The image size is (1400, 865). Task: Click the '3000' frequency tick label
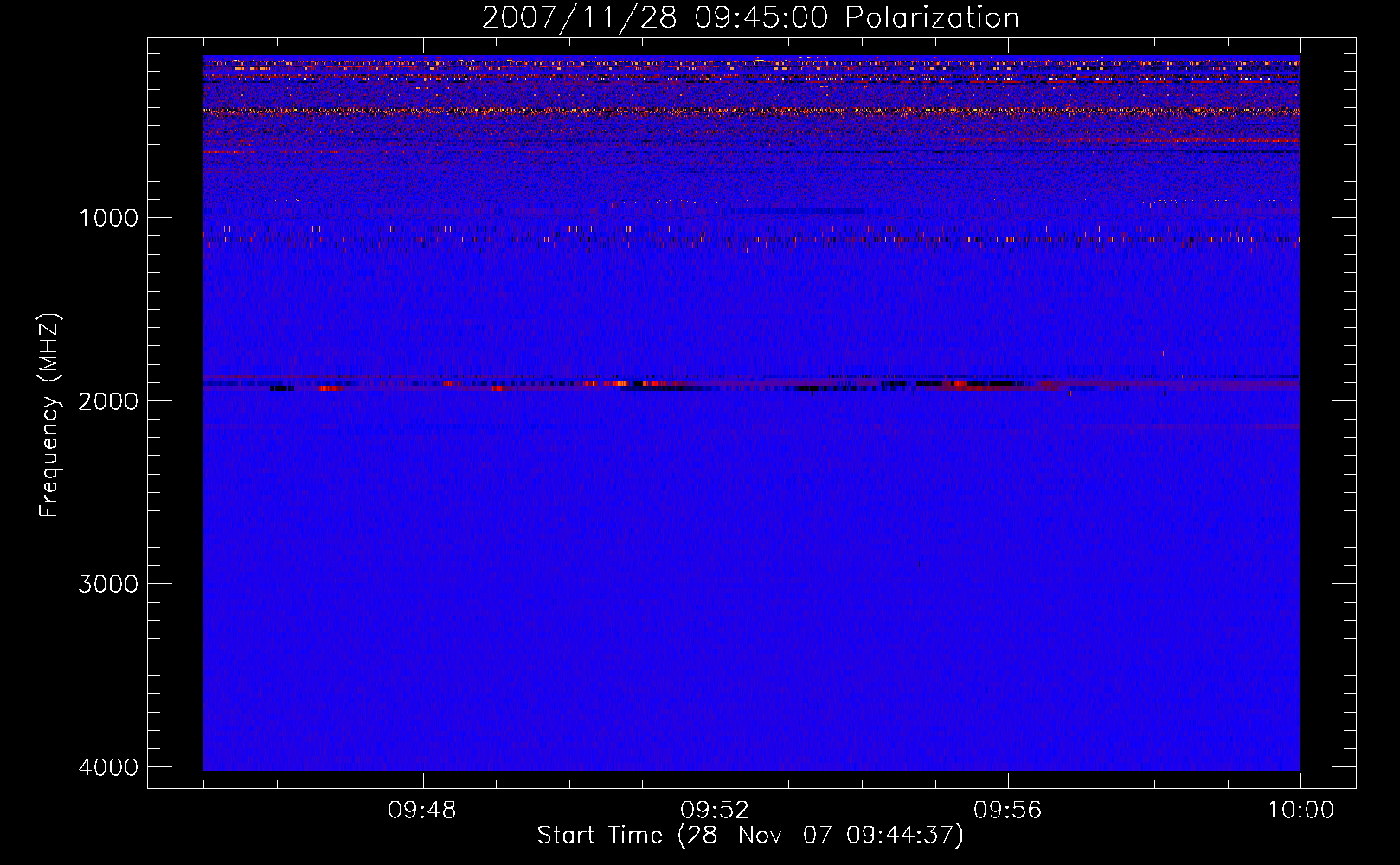pyautogui.click(x=109, y=583)
